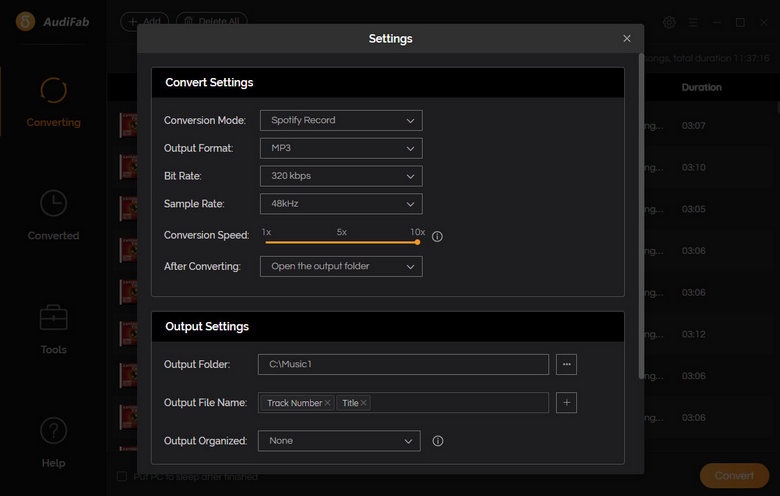Screen dimensions: 780x496
Task: Click the Conversion Speed info icon
Action: click(437, 237)
